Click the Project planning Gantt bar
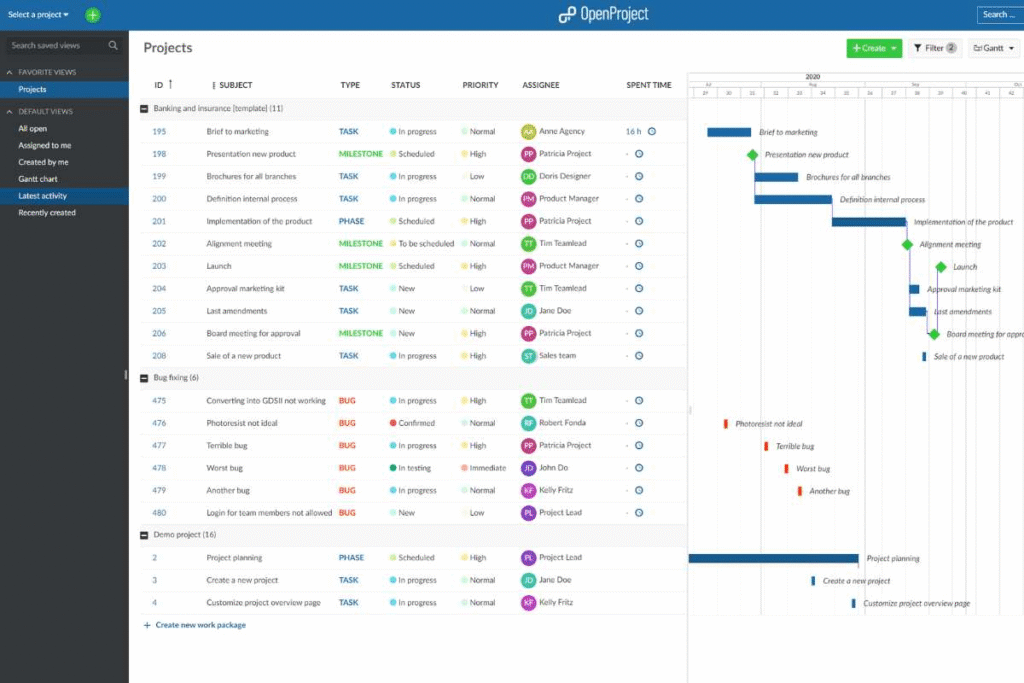Image resolution: width=1024 pixels, height=683 pixels. pyautogui.click(x=773, y=558)
